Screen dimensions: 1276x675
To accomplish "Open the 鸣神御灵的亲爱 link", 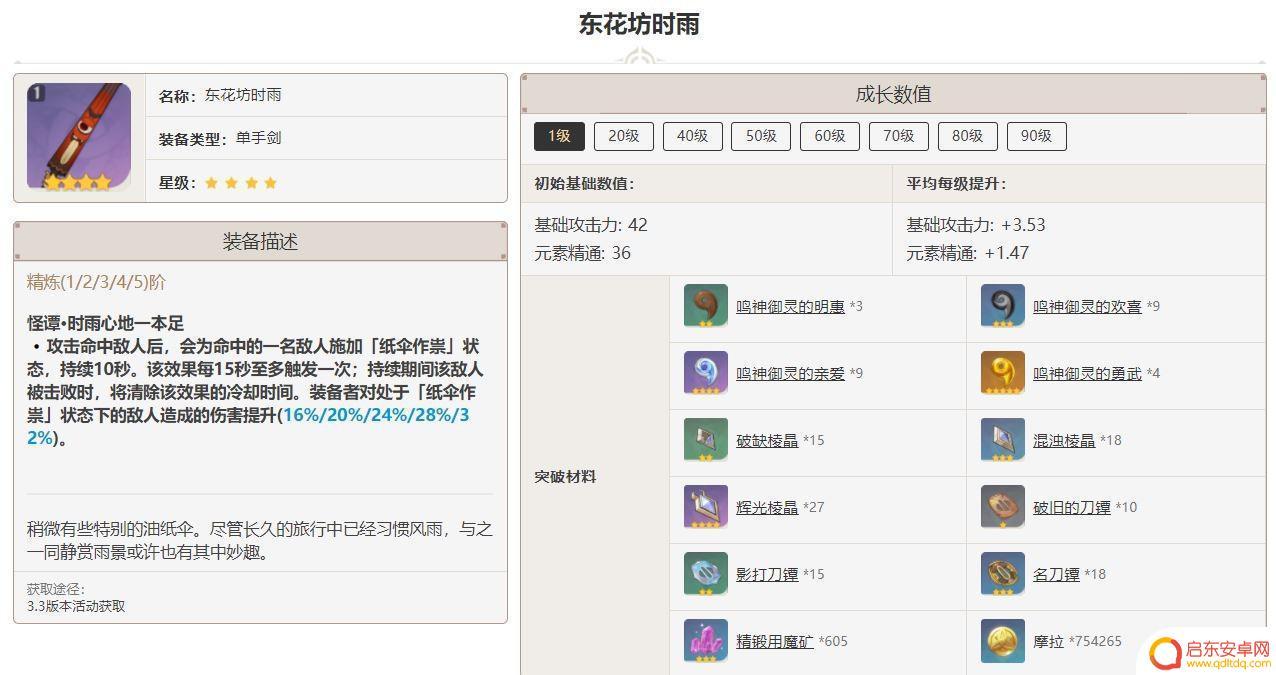I will tap(790, 373).
